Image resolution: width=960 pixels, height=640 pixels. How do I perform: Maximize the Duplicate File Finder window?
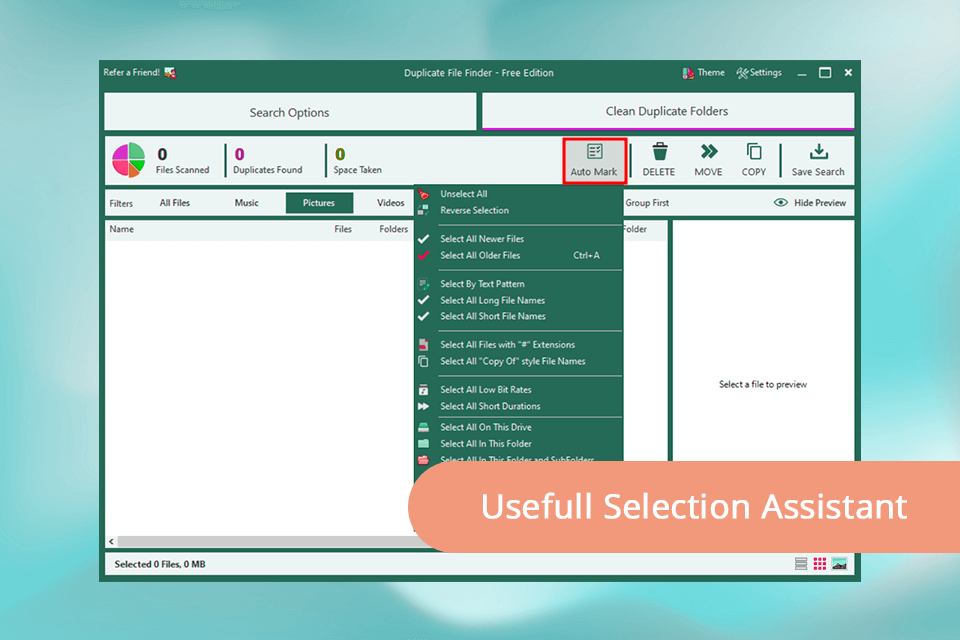[825, 73]
